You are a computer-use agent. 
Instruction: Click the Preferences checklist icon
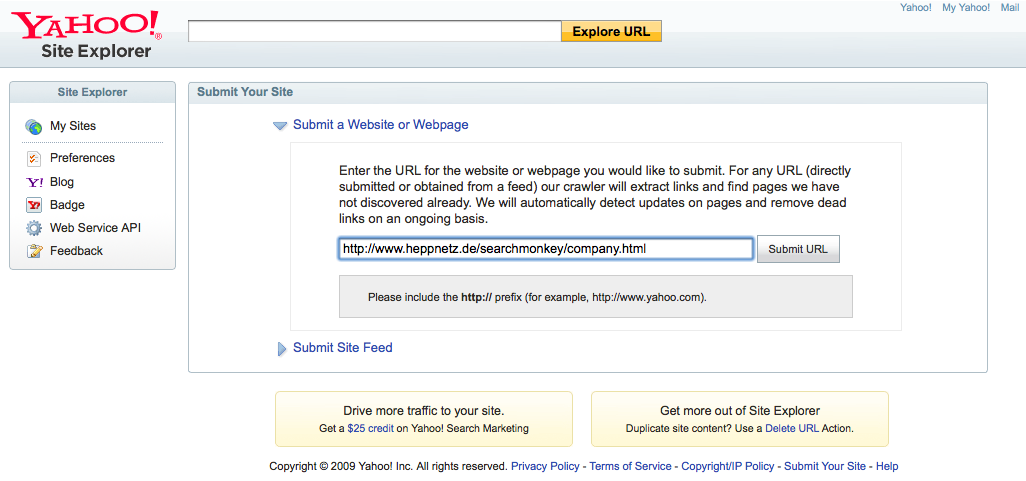(x=34, y=158)
